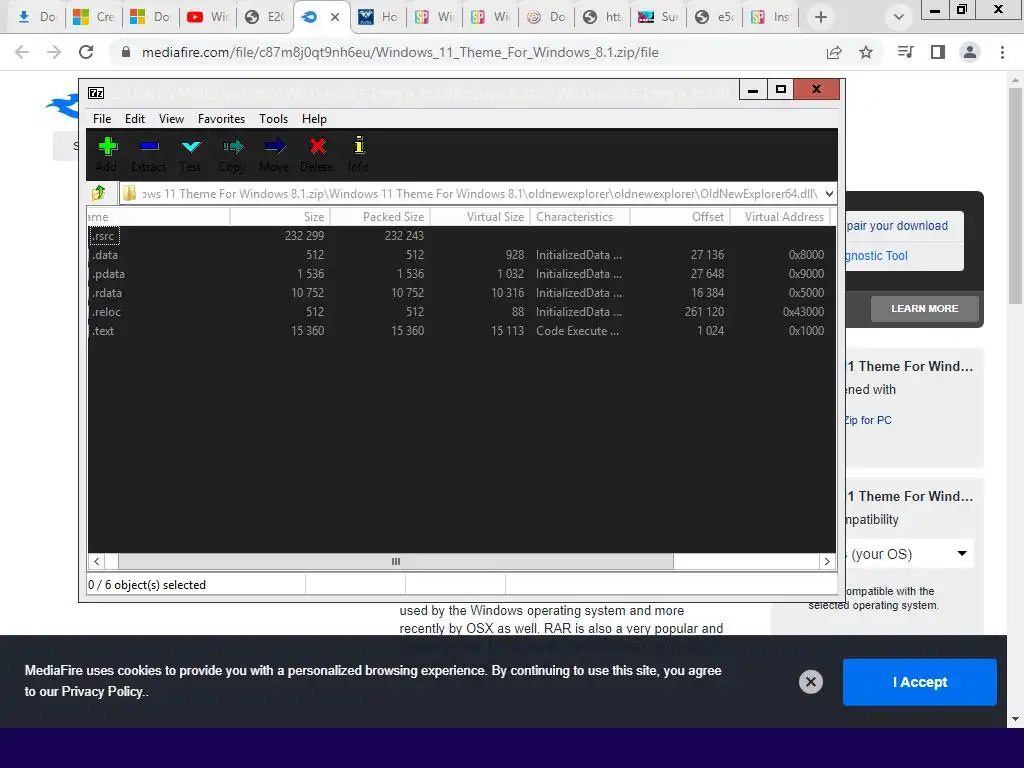Sort by Virtual Size column header
The image size is (1024, 768).
(480, 217)
